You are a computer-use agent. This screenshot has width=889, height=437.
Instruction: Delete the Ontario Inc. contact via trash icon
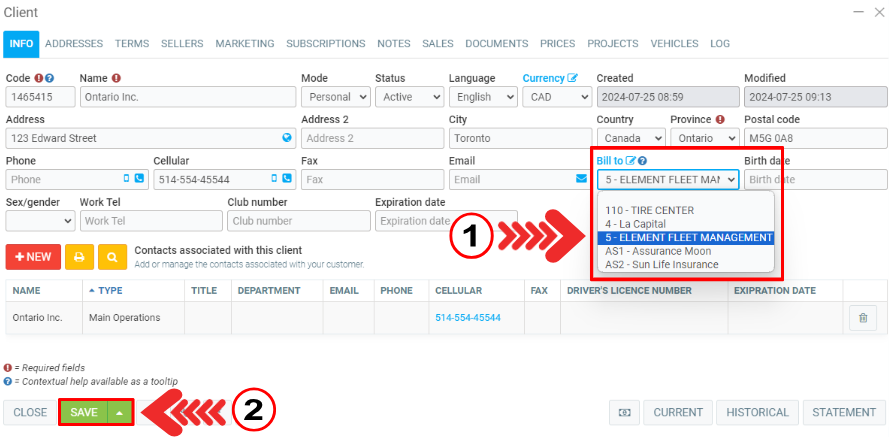[x=860, y=318]
